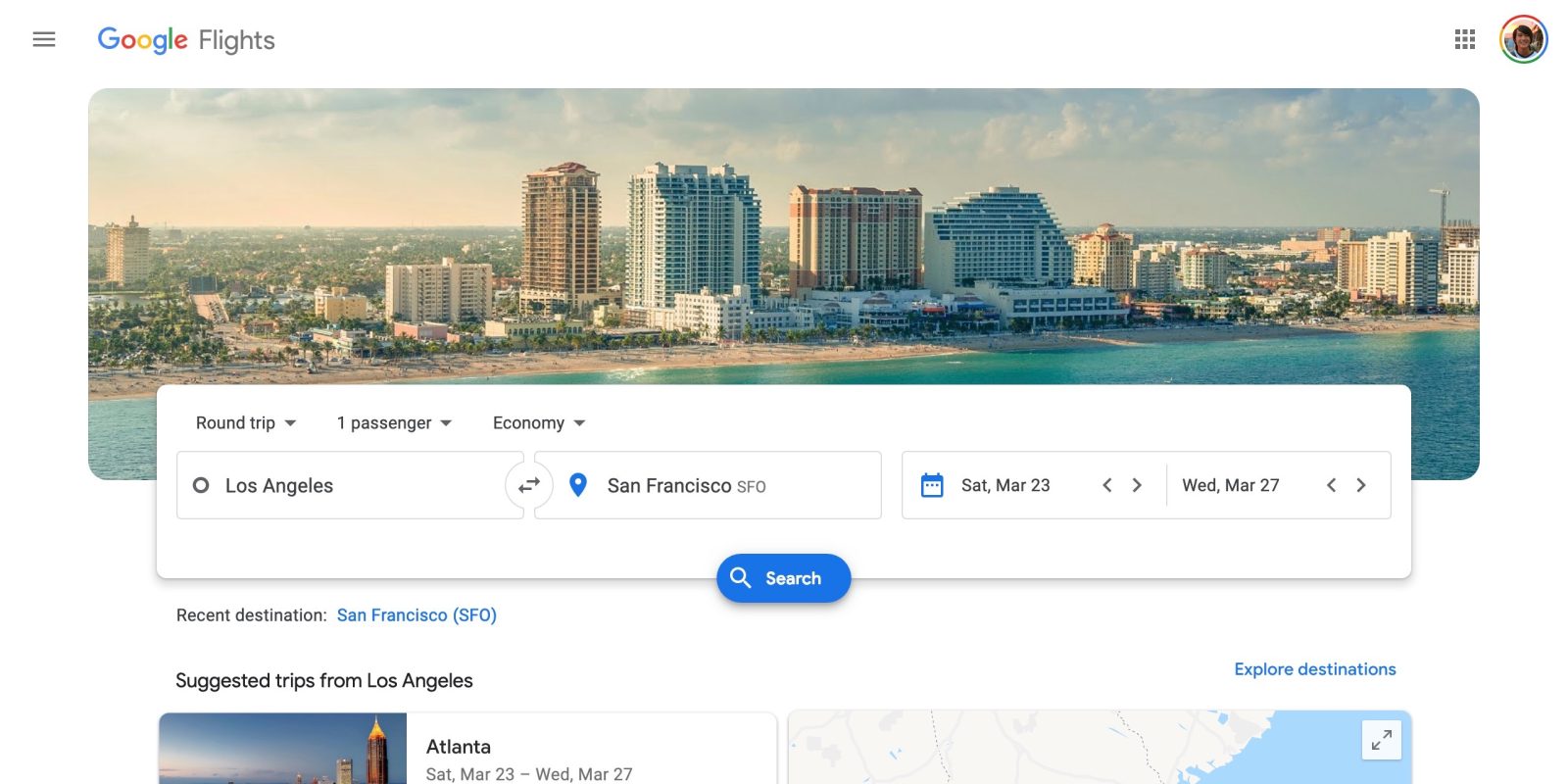Expand the Economy class dropdown
Screen dimensions: 1568x784
click(538, 423)
